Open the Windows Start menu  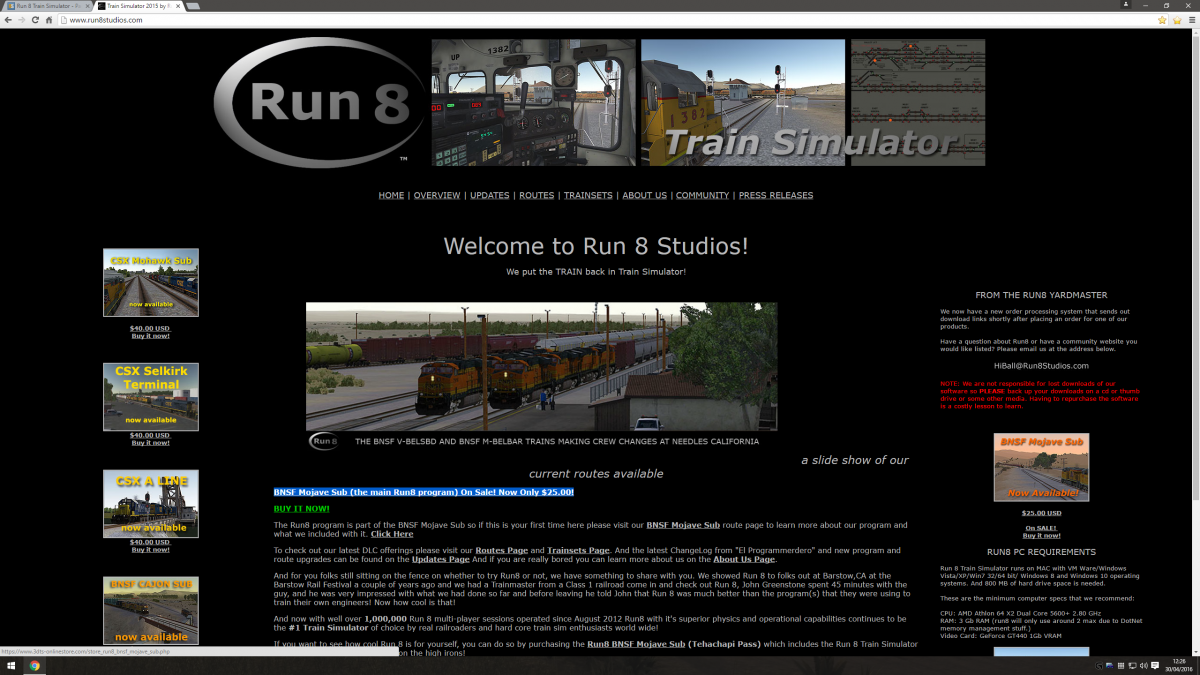9,665
